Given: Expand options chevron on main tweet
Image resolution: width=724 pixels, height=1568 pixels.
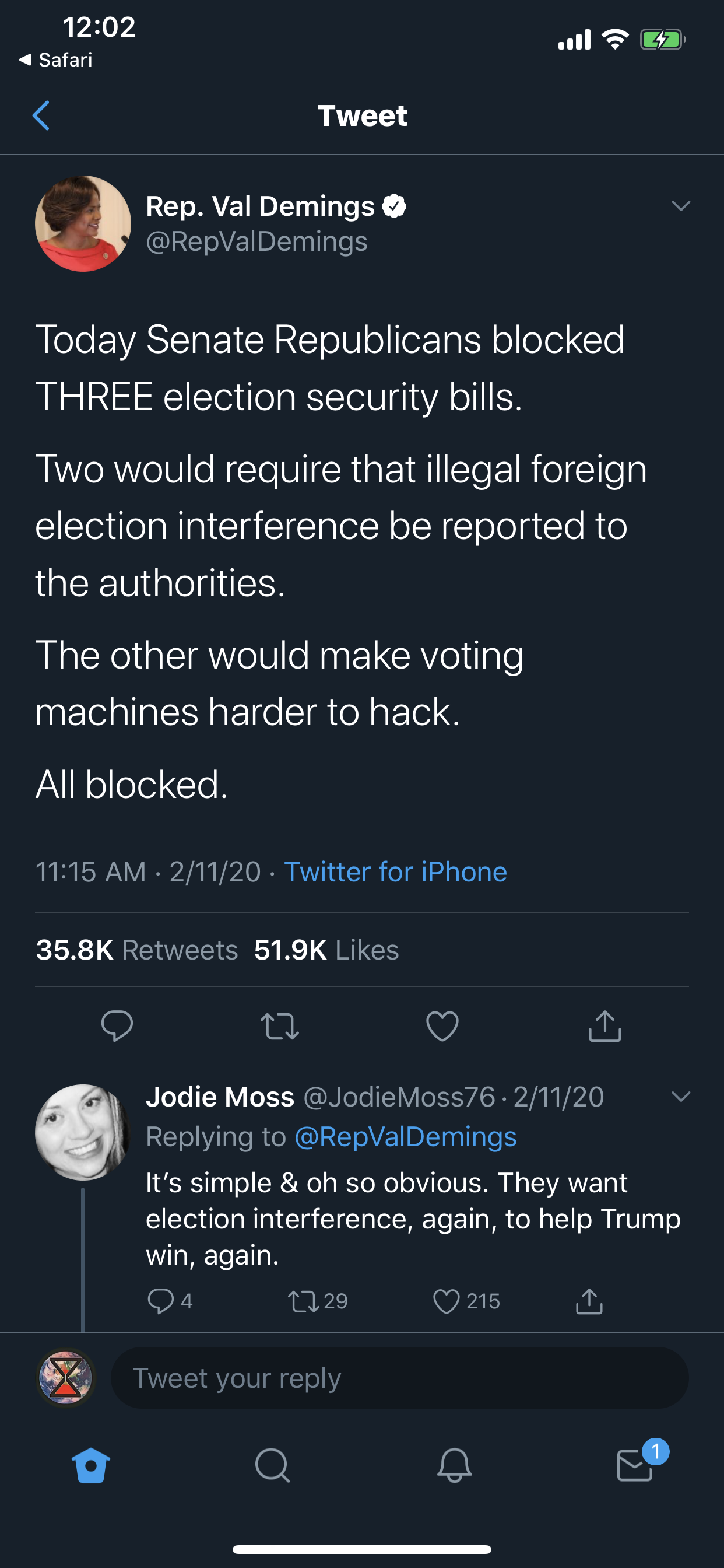Looking at the screenshot, I should tap(681, 206).
